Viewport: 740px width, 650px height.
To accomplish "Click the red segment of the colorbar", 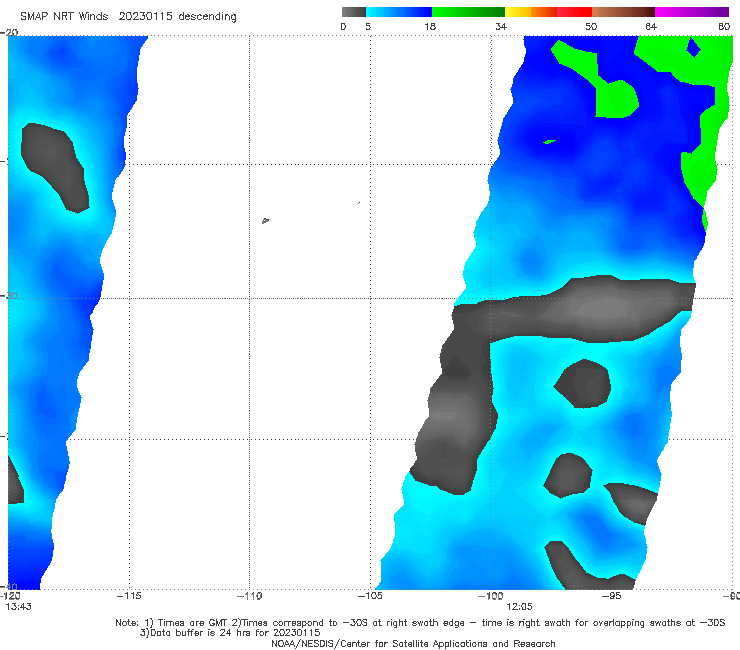I will coord(574,12).
